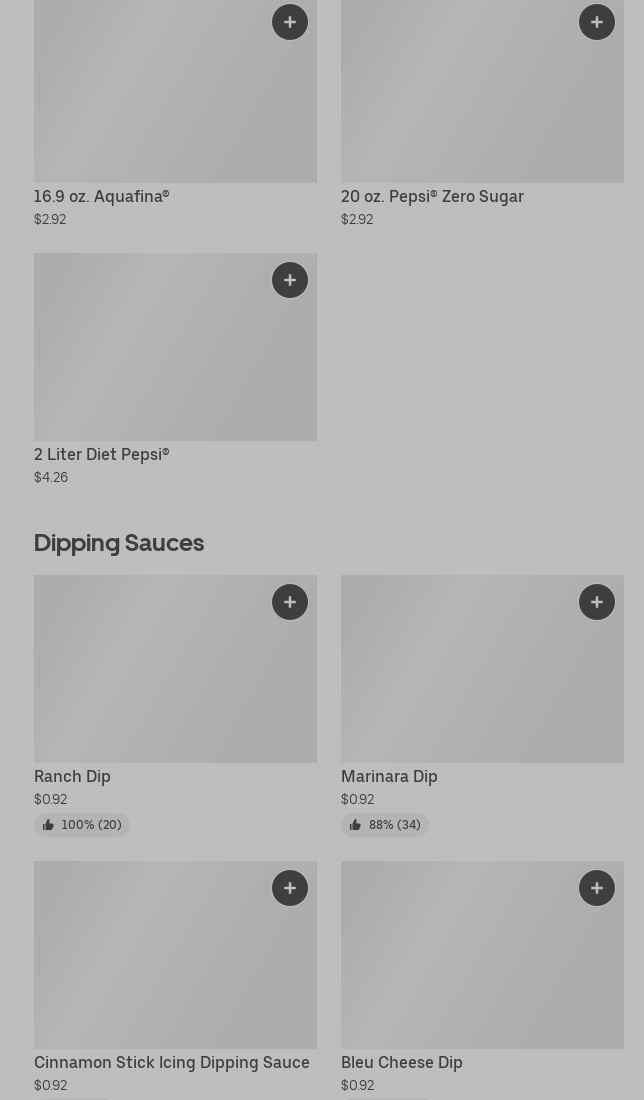The height and width of the screenshot is (1100, 644).
Task: Add Marinara Dip with plus button
Action: (597, 602)
